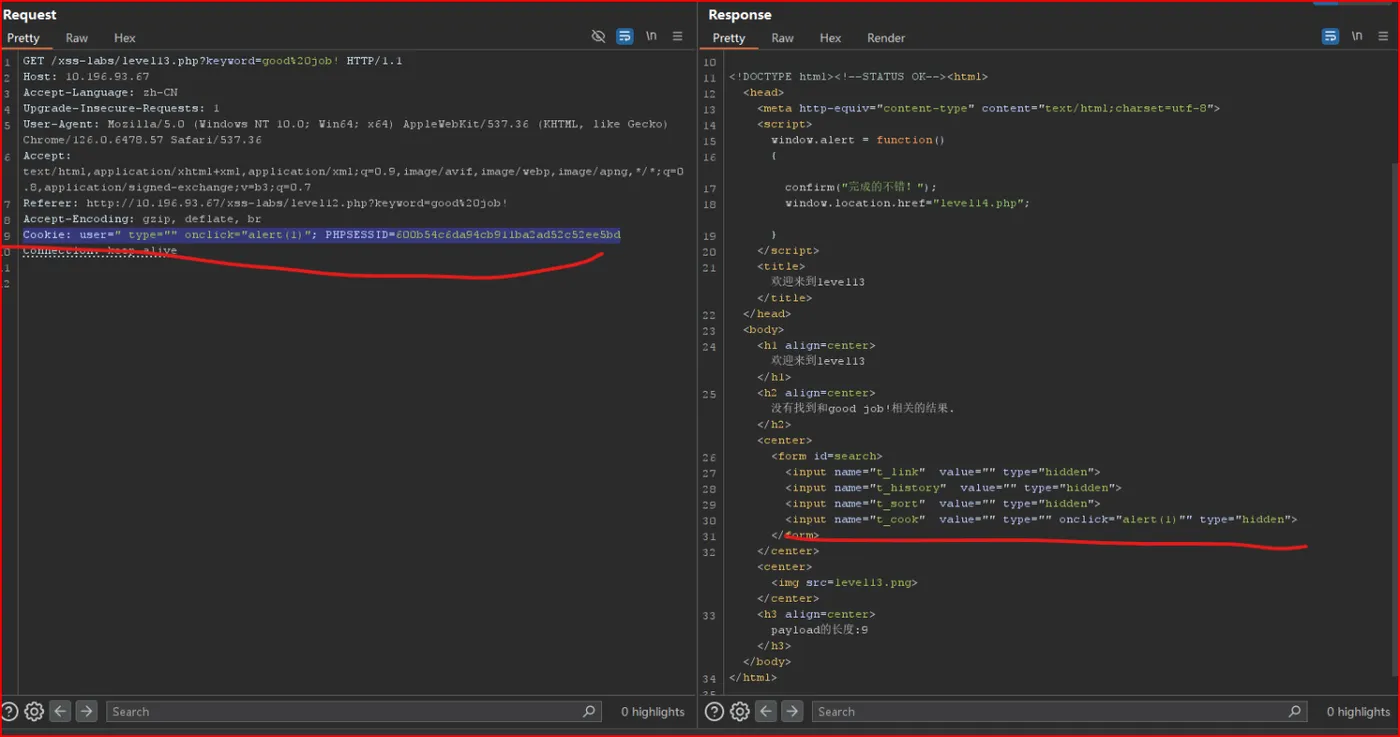Click the Referer level12.php header line

(x=266, y=203)
